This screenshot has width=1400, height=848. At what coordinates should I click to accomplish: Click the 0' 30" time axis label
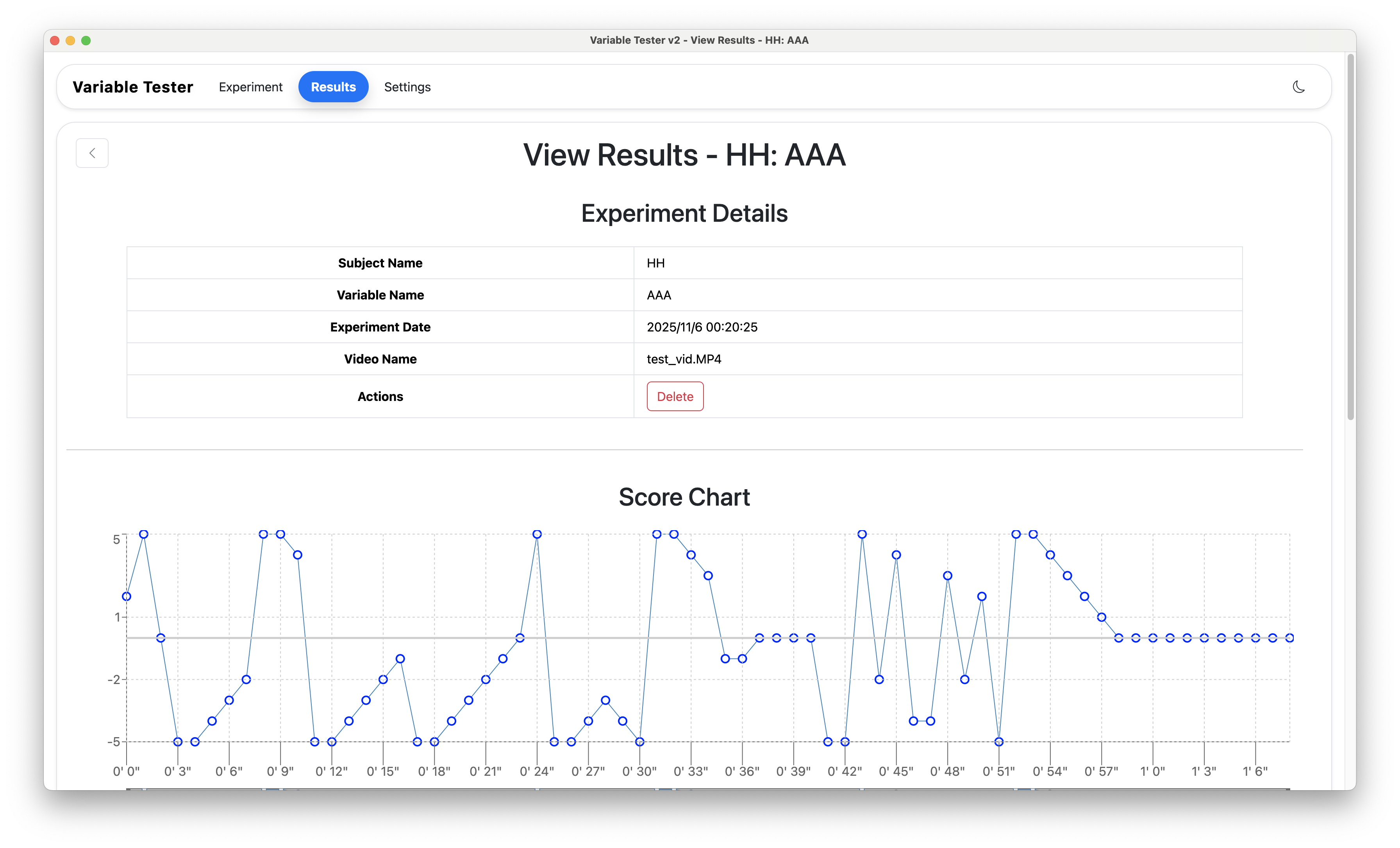tap(639, 771)
